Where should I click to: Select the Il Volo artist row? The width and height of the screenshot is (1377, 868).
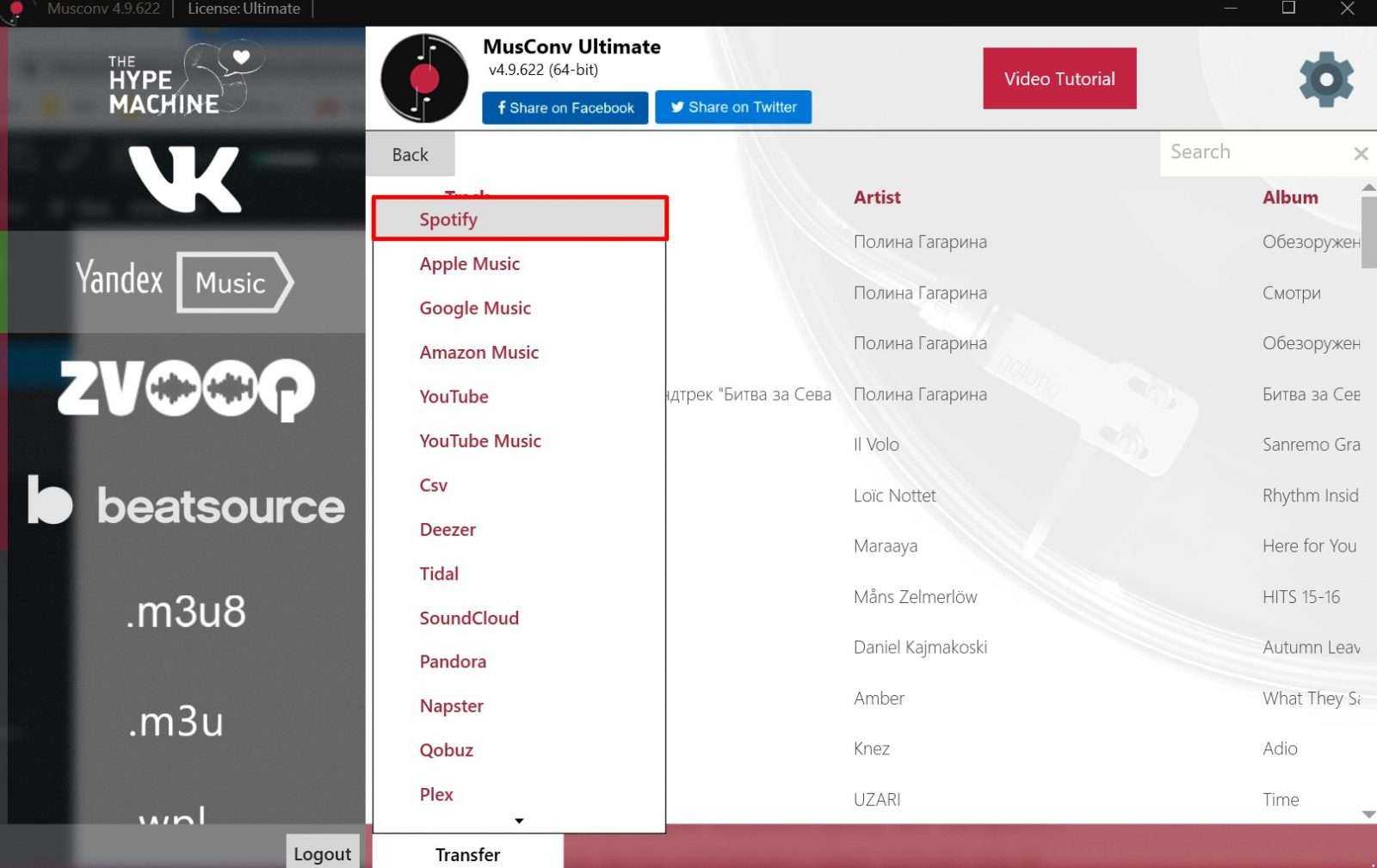(x=876, y=445)
